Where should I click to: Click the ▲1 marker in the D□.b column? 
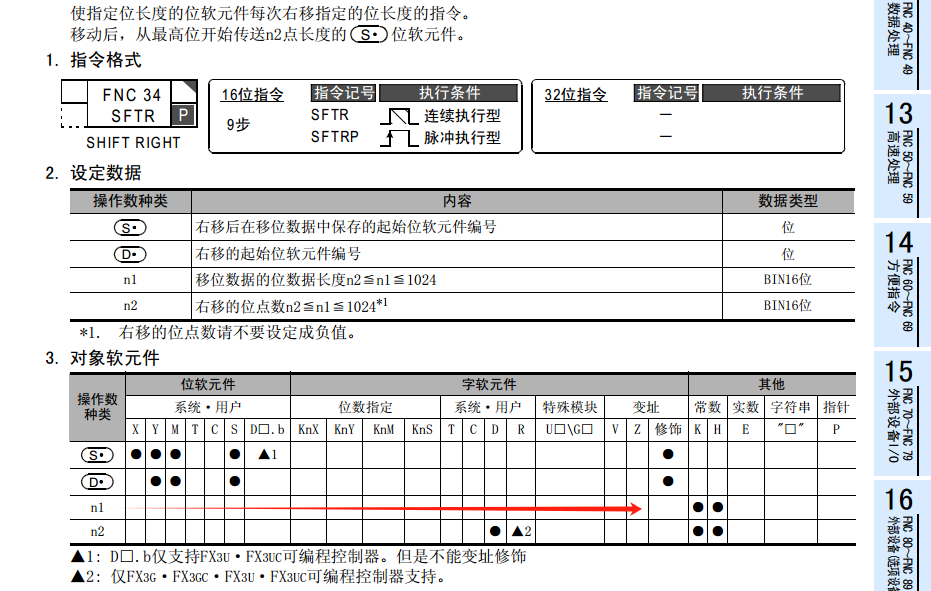[x=266, y=454]
